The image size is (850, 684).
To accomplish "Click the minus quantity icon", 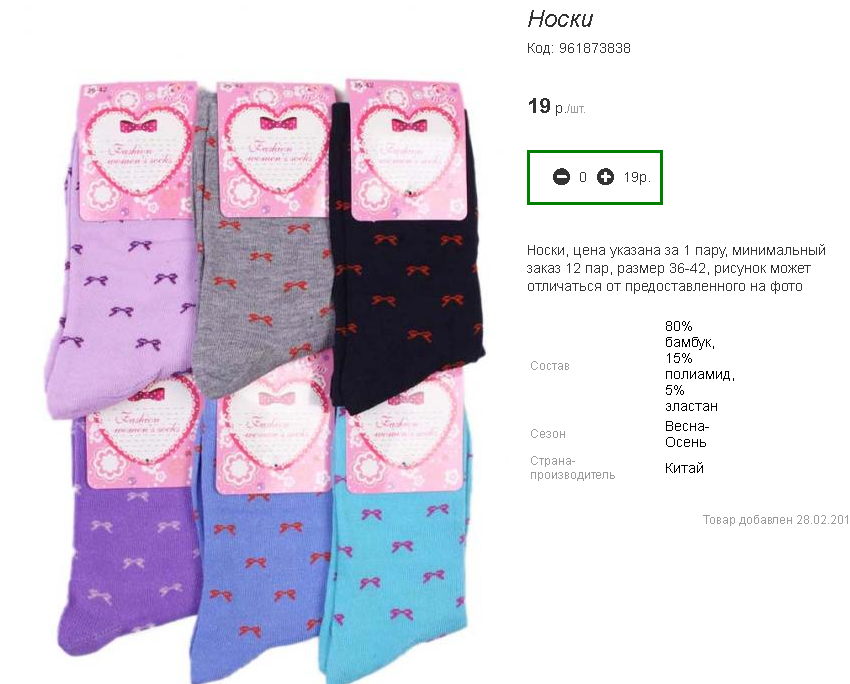I will 561,177.
